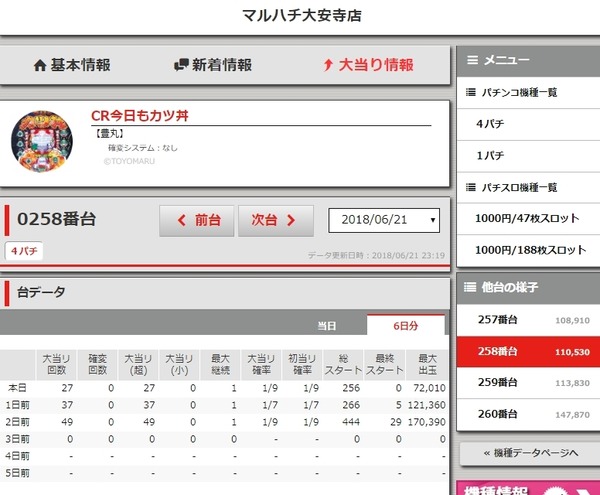The image size is (600, 495).
Task: Click the 4日前 row label
Action: 17,456
